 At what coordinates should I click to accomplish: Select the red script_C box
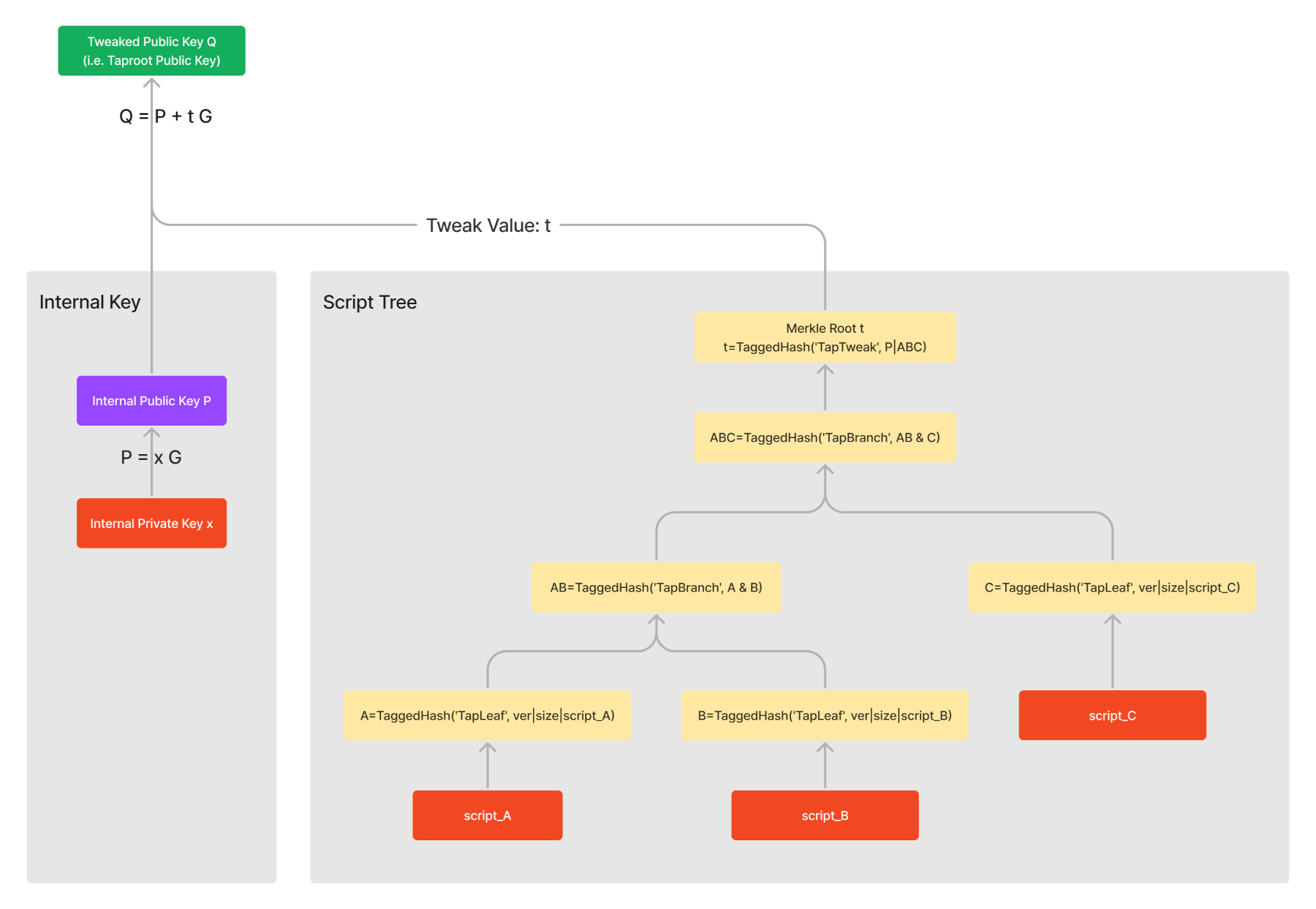coord(1112,715)
